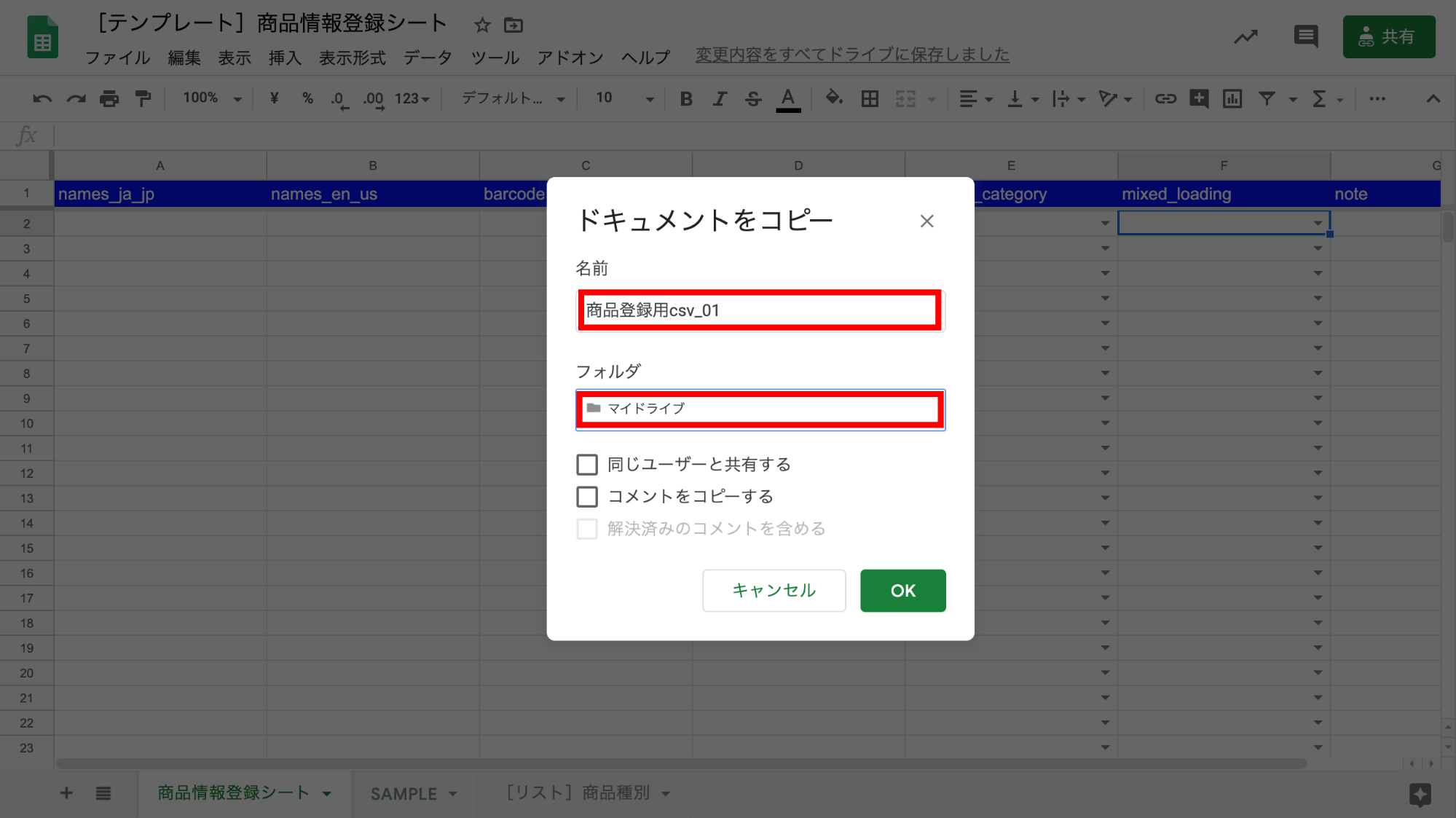
Task: Toggle the star next to the spreadsheet title
Action: (481, 24)
